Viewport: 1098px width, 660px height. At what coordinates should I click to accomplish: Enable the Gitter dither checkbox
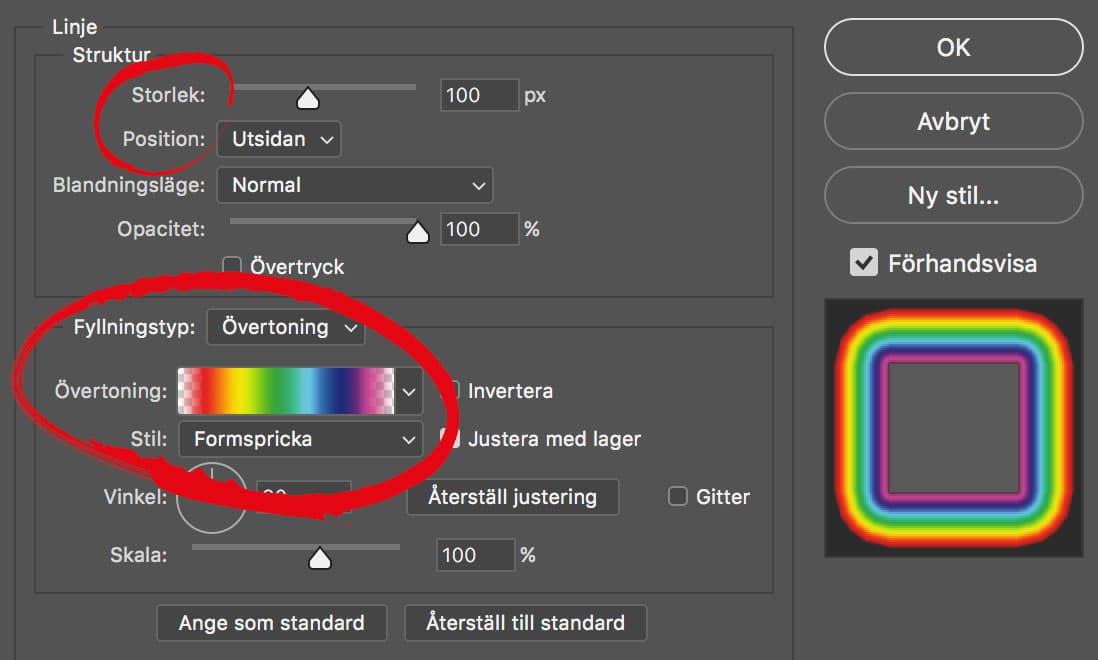(x=678, y=496)
